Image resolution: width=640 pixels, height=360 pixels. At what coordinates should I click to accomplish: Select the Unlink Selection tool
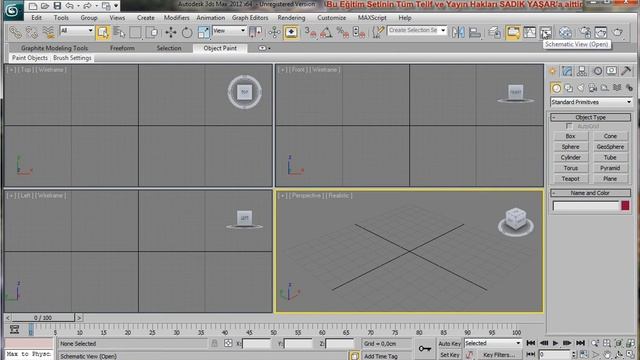[32, 32]
